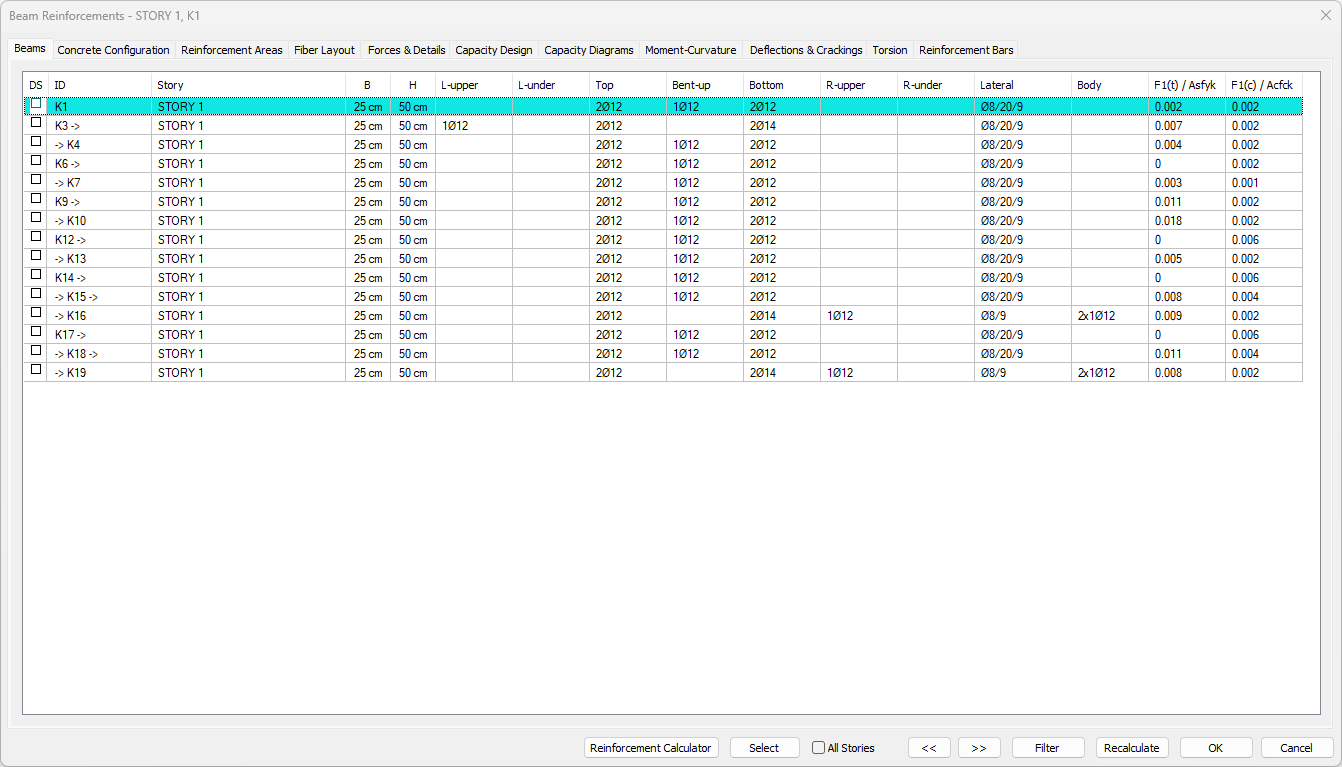1342x767 pixels.
Task: Switch to the Concrete Configuration tab
Action: [x=113, y=50]
